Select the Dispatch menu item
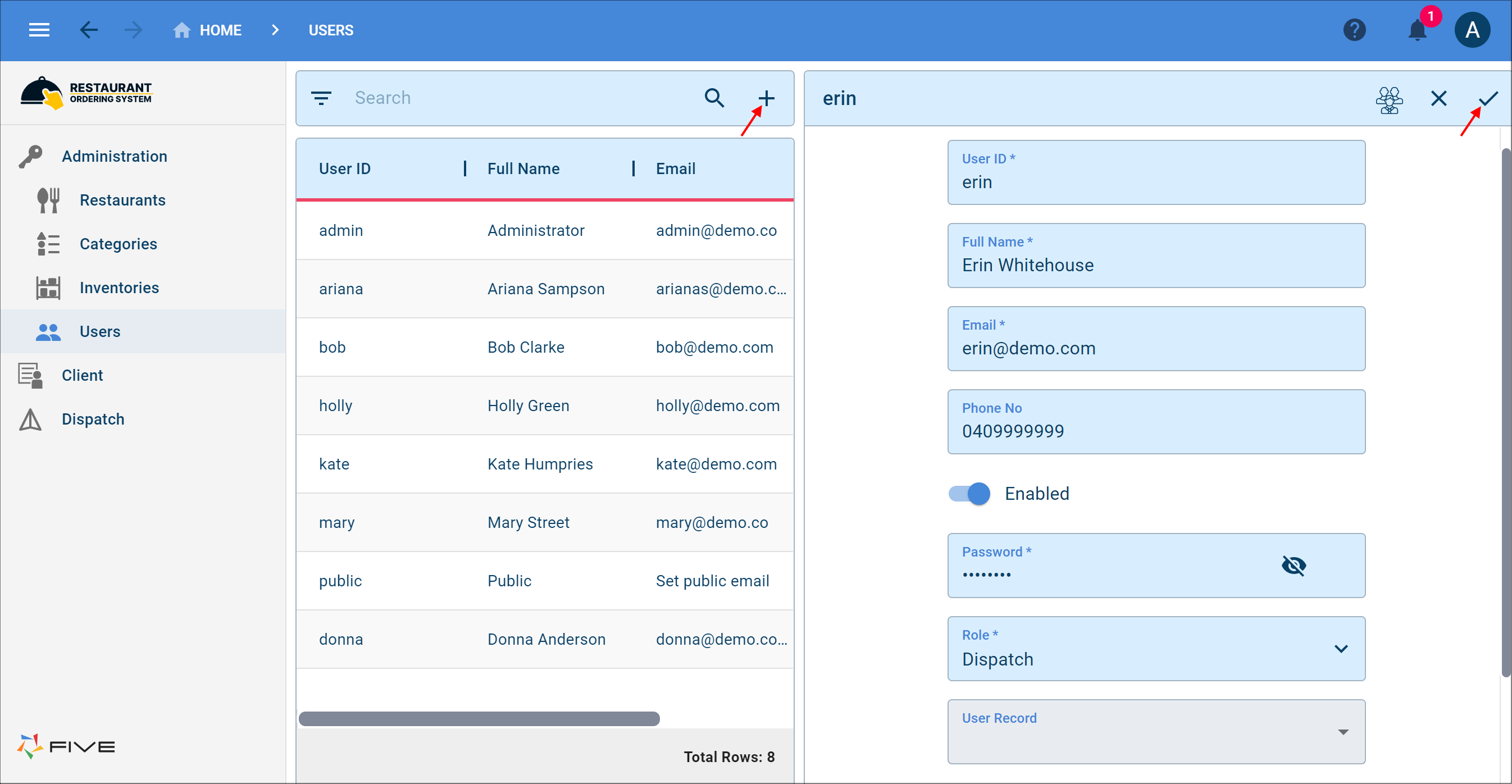The height and width of the screenshot is (784, 1512). [x=92, y=418]
